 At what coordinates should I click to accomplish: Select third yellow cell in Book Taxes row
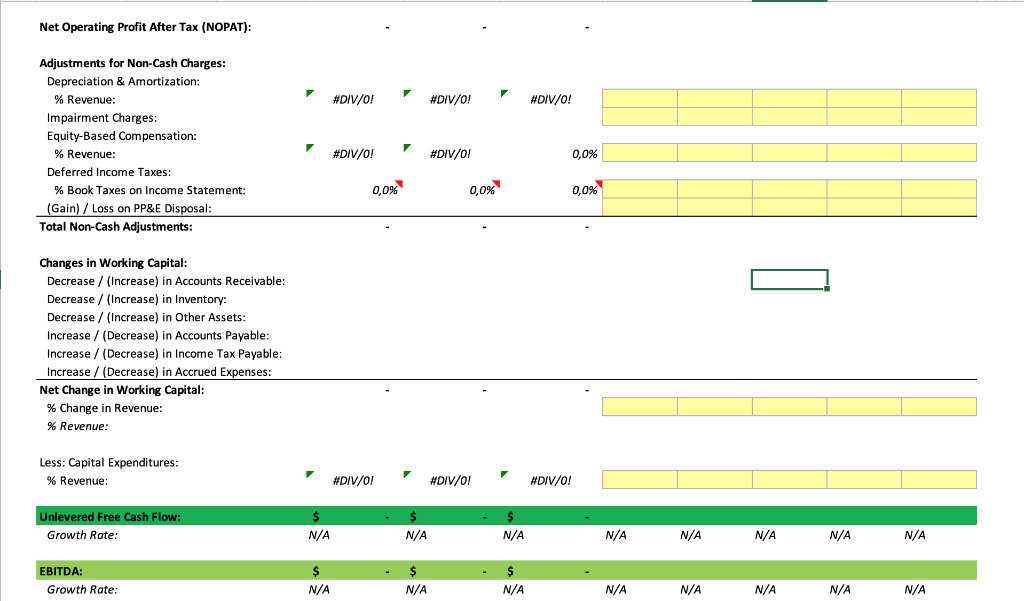(790, 189)
